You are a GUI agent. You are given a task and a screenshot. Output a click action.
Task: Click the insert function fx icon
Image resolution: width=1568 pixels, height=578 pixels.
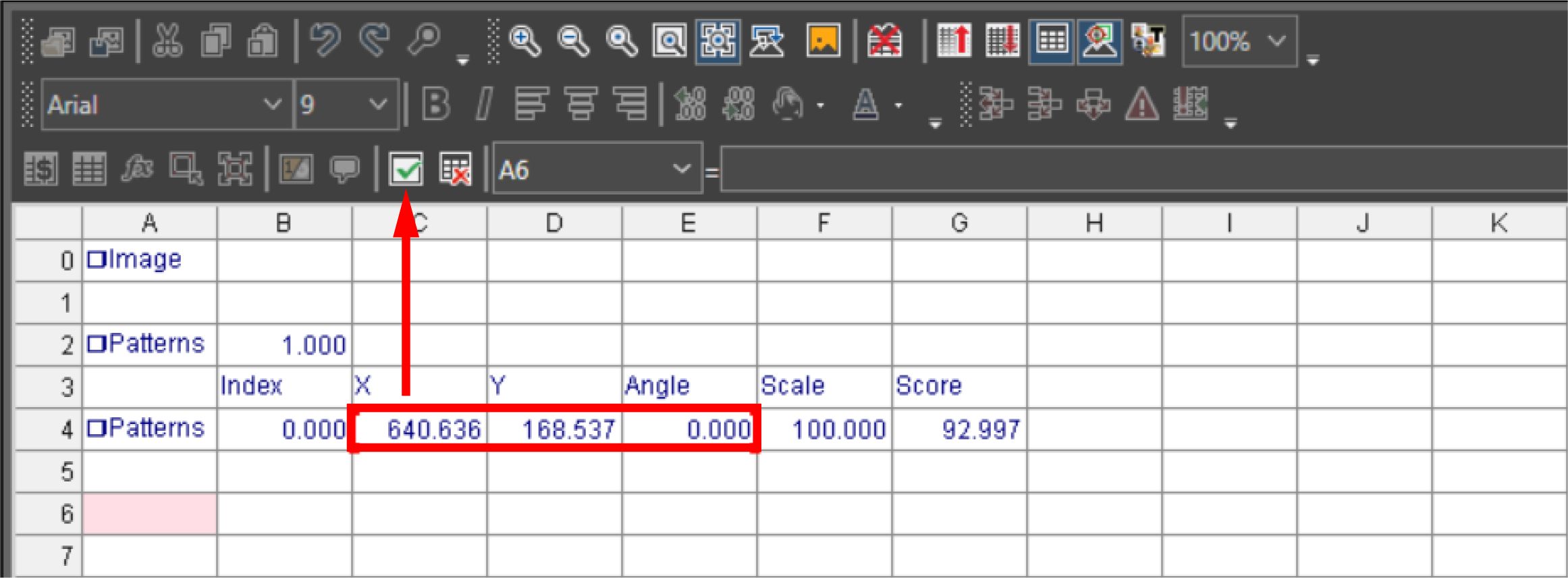click(x=137, y=168)
